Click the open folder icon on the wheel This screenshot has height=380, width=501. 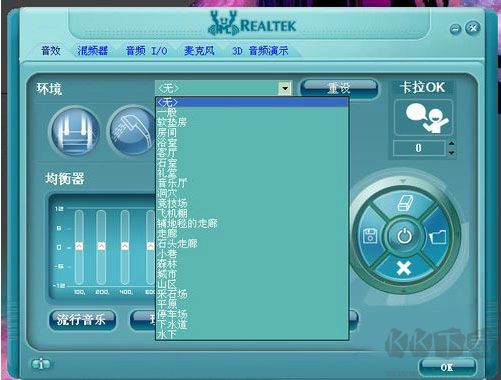click(438, 236)
